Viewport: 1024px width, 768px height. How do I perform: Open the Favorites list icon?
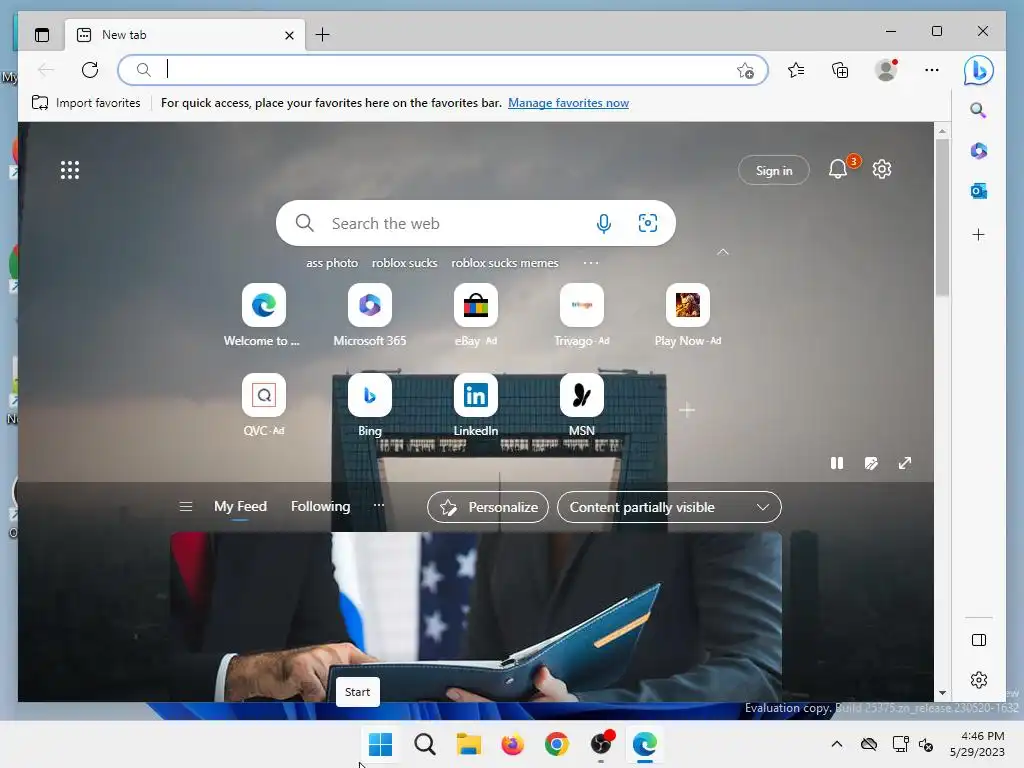point(796,70)
